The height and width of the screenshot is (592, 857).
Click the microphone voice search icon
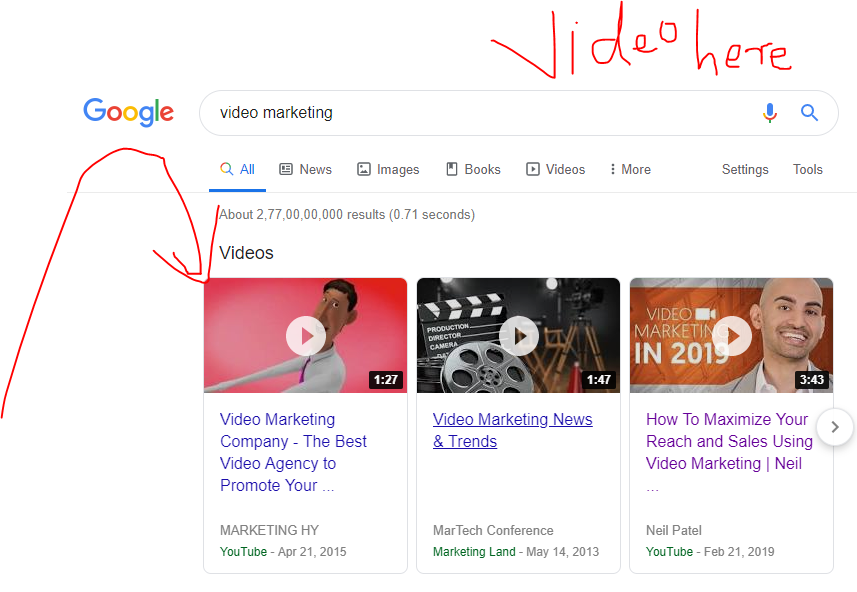point(769,113)
